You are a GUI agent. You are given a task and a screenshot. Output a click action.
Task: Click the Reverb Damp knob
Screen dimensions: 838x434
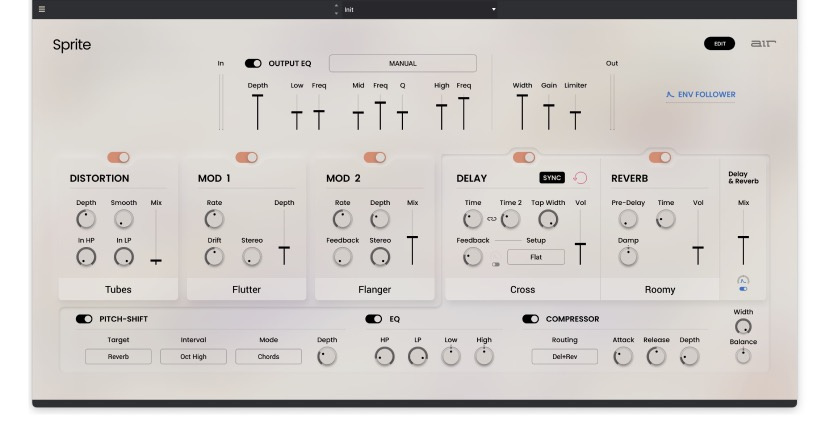[628, 257]
